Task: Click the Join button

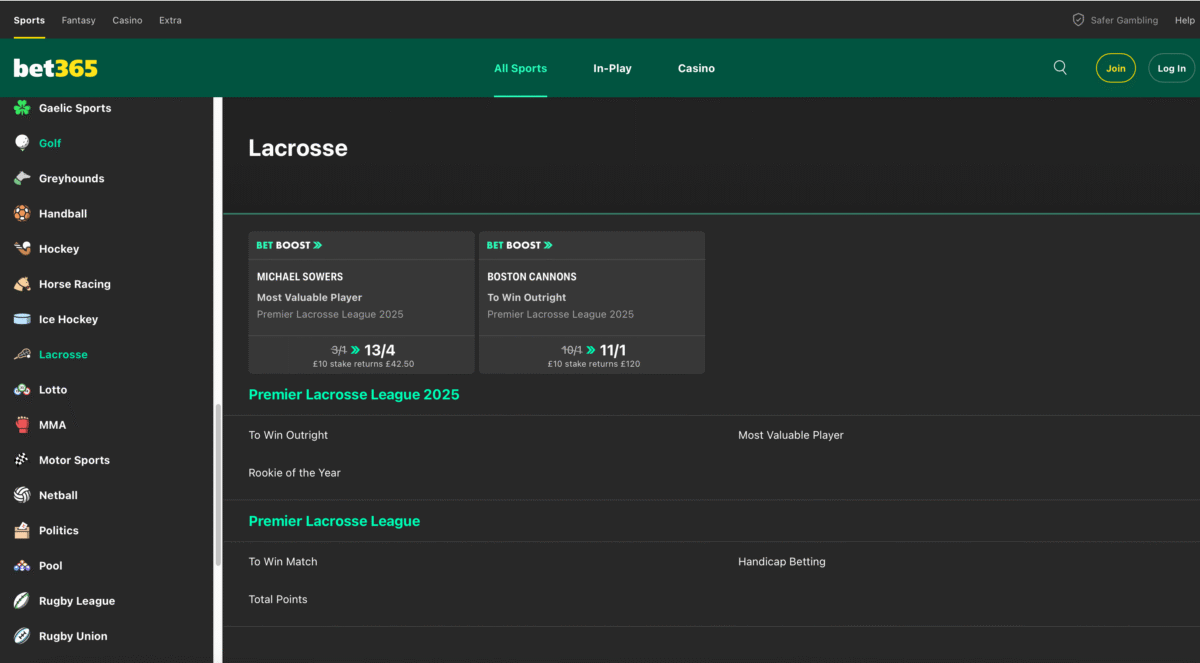Action: pos(1116,68)
